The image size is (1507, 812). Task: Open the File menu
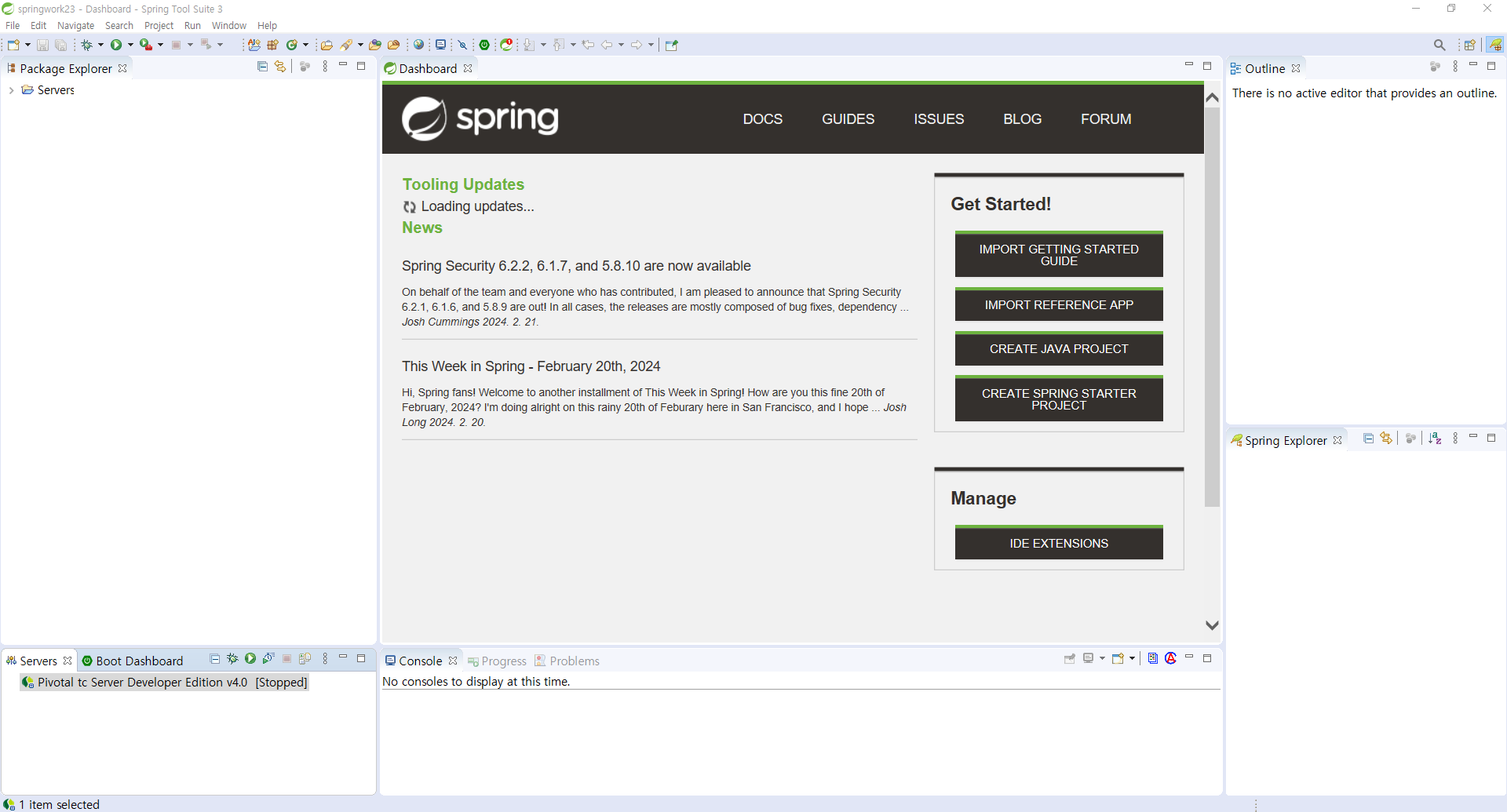(x=13, y=26)
